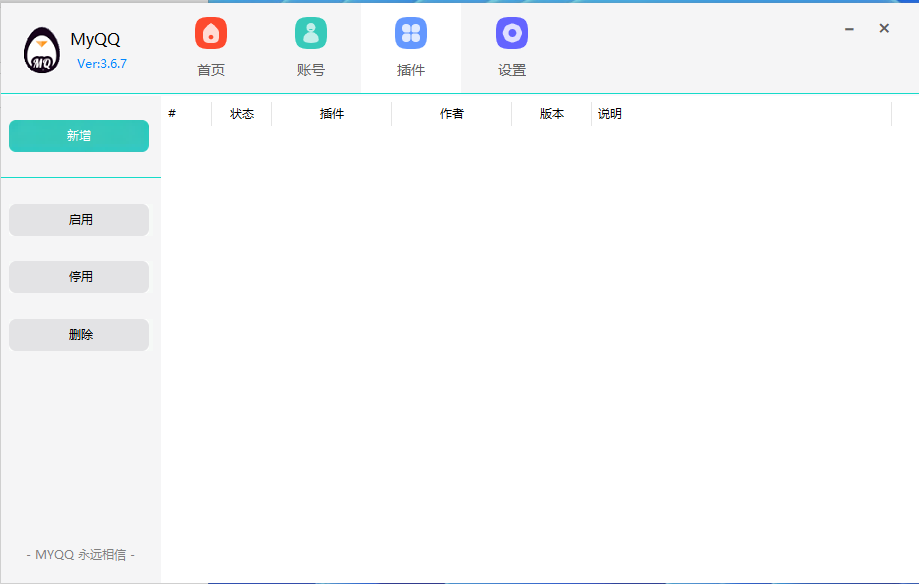Image resolution: width=919 pixels, height=584 pixels.
Task: Click the # column header
Action: point(172,114)
